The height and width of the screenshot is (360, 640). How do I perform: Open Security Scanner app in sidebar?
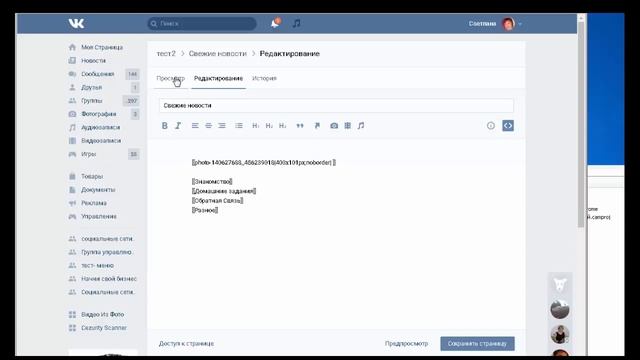[104, 328]
